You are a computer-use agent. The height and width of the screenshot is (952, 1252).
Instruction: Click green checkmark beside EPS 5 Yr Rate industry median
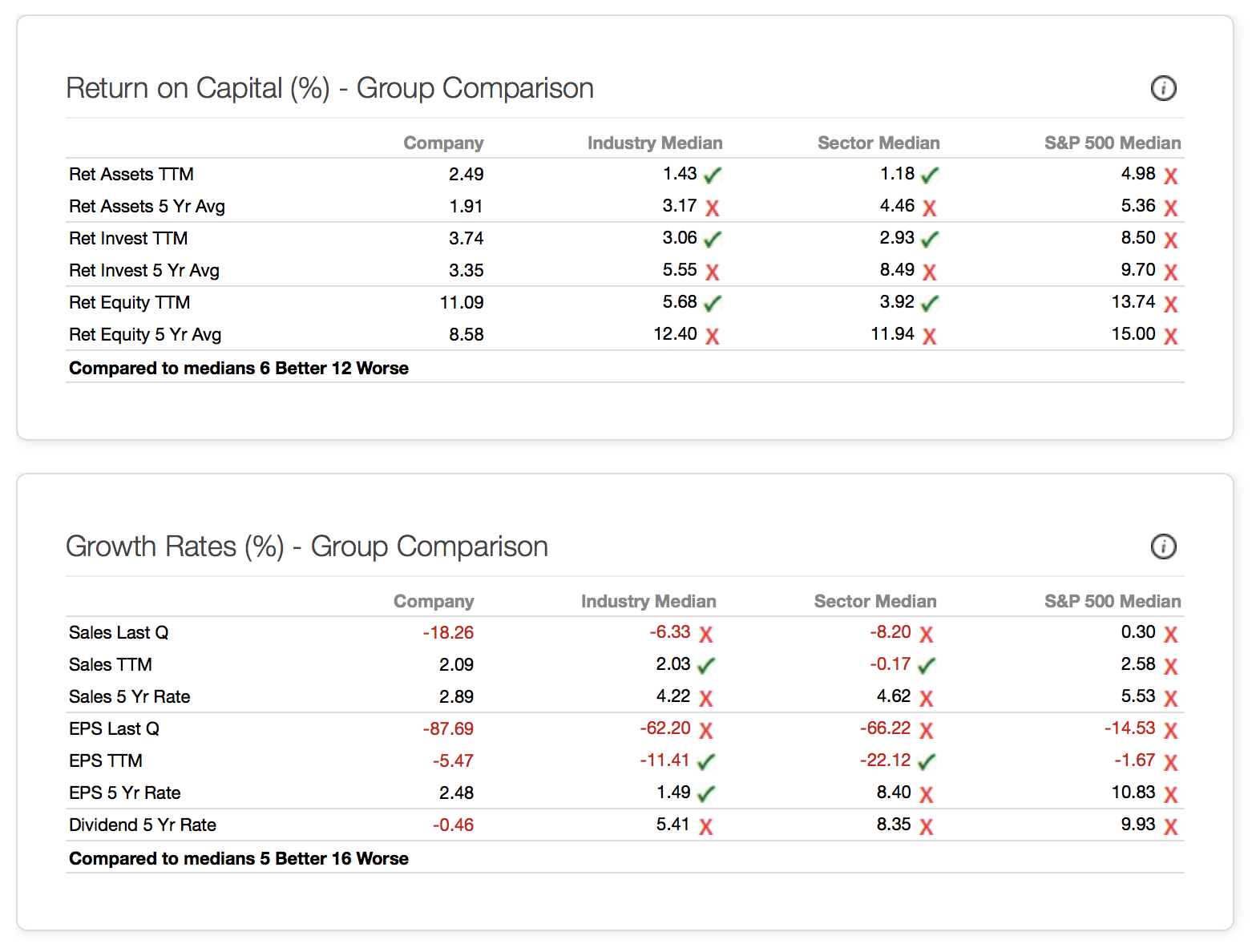pyautogui.click(x=705, y=793)
